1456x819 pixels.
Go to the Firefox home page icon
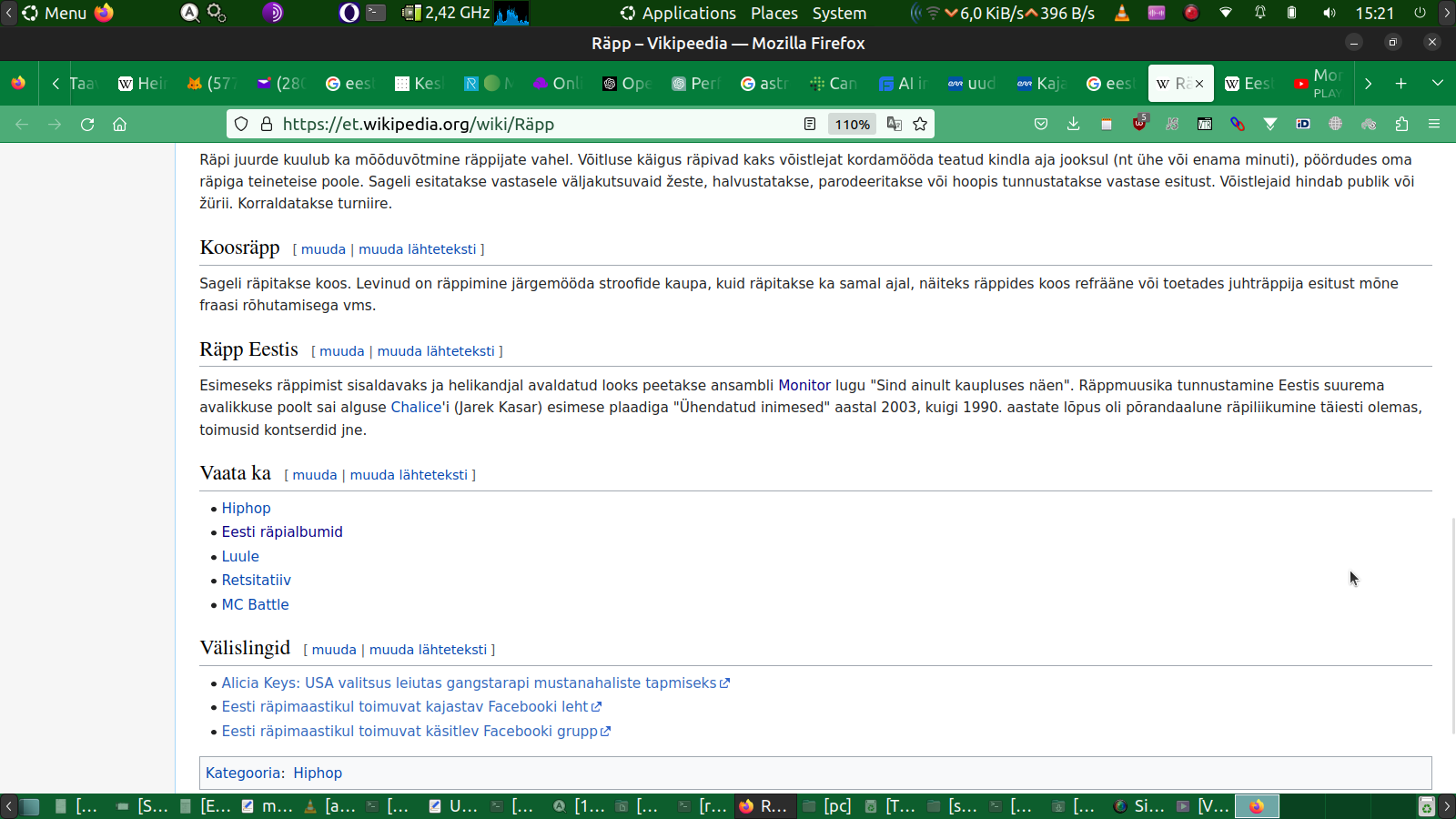pos(119,125)
